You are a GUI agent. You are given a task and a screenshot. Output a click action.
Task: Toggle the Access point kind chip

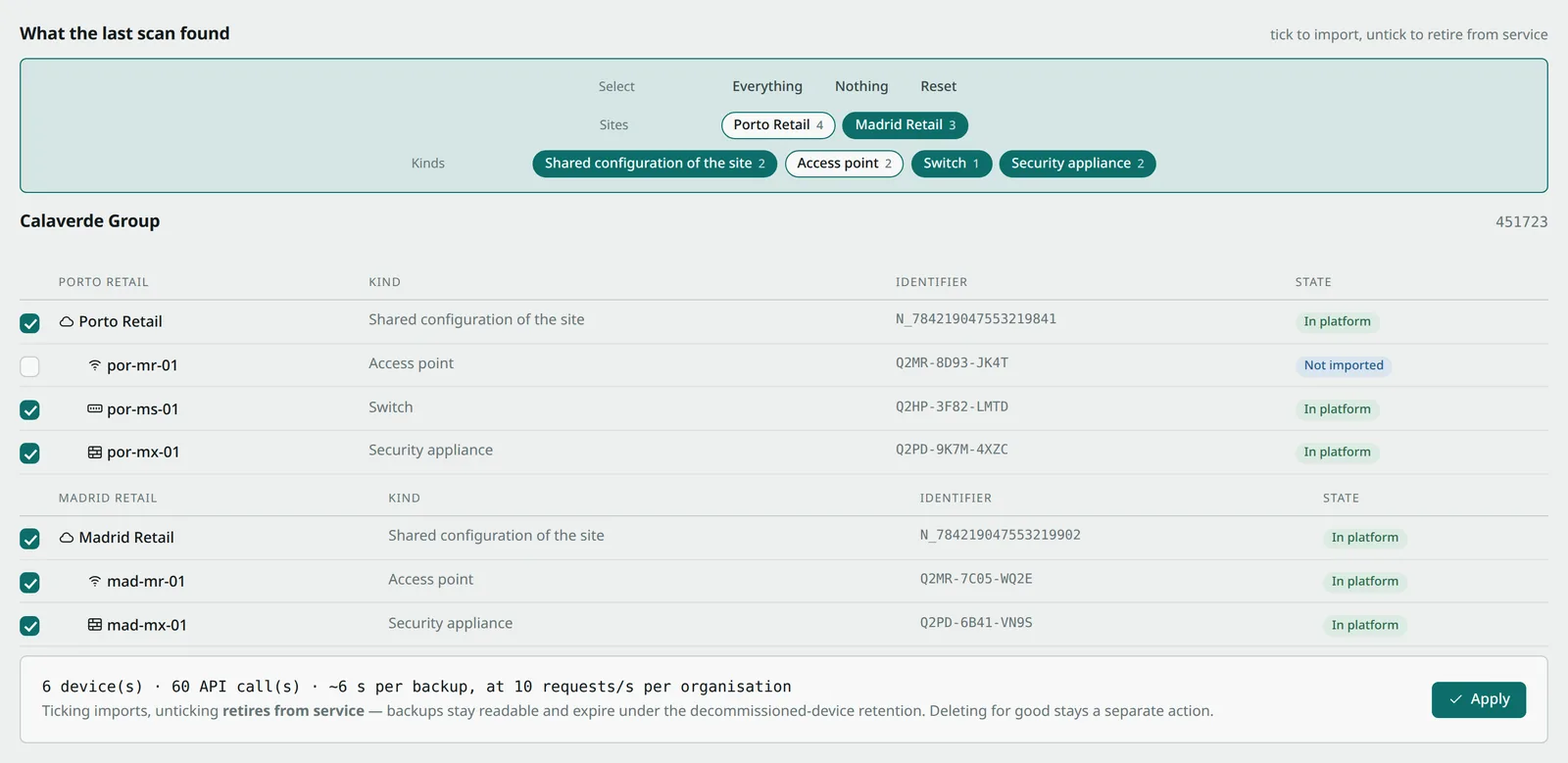(x=844, y=164)
